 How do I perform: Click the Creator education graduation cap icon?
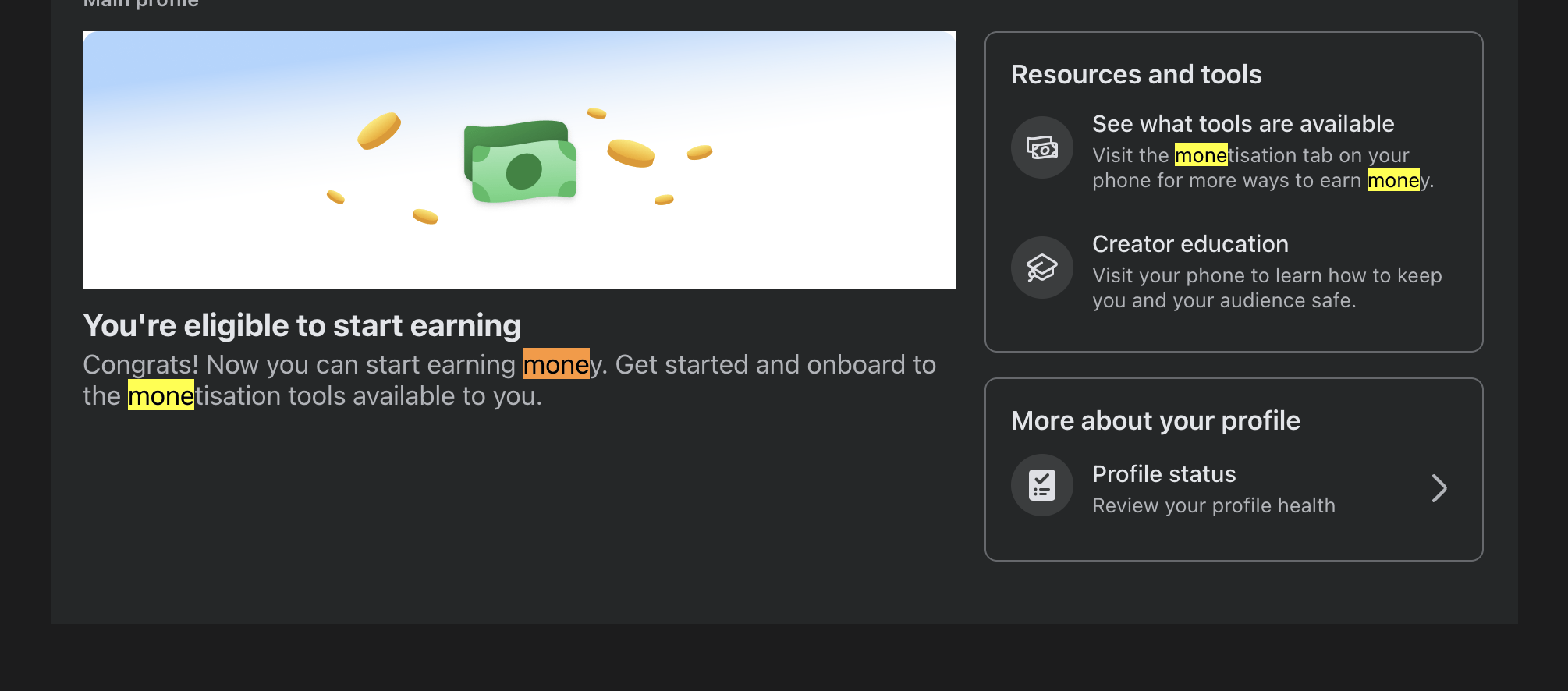coord(1042,268)
